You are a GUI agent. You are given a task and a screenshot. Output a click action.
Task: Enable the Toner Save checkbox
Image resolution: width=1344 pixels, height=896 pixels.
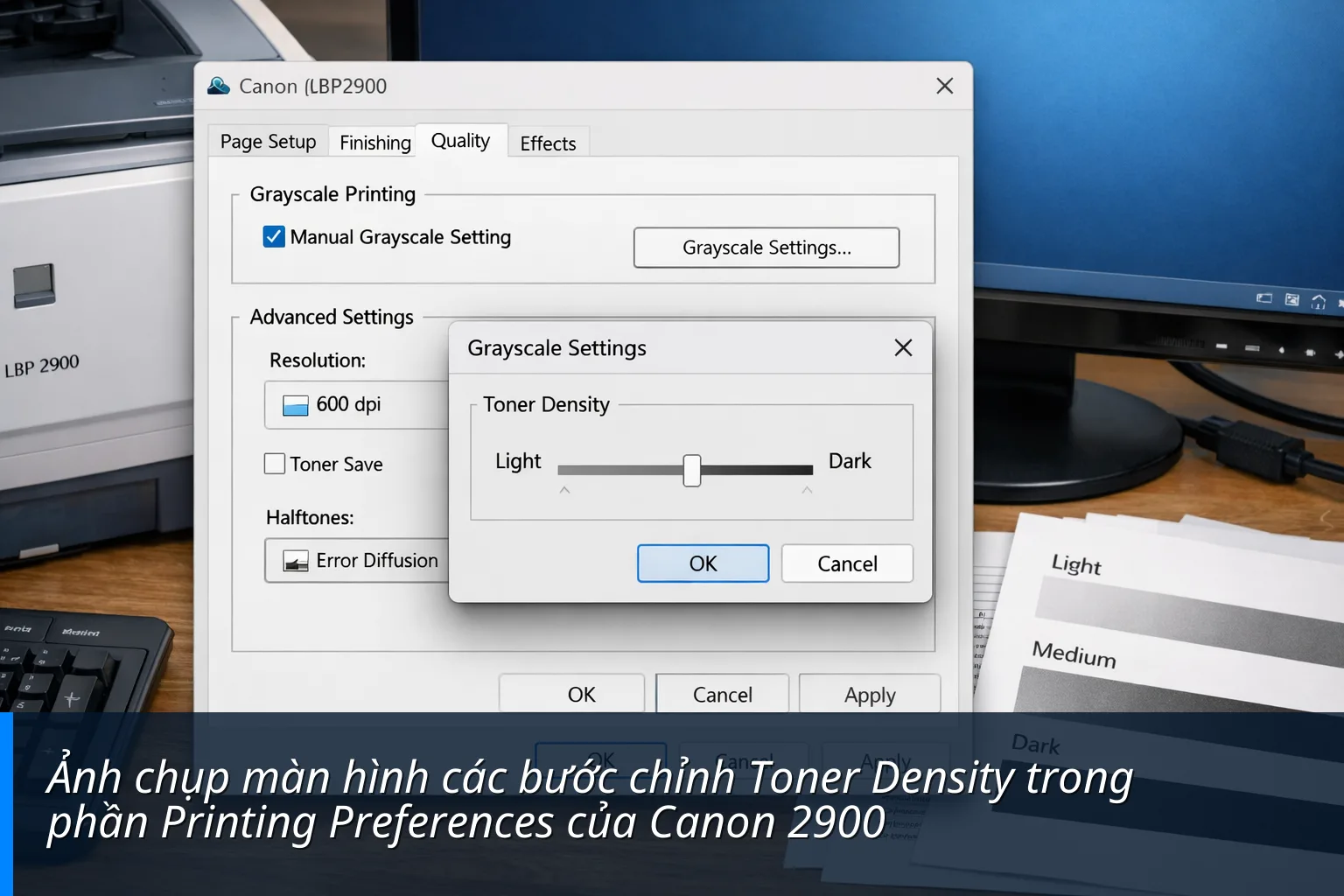point(275,464)
